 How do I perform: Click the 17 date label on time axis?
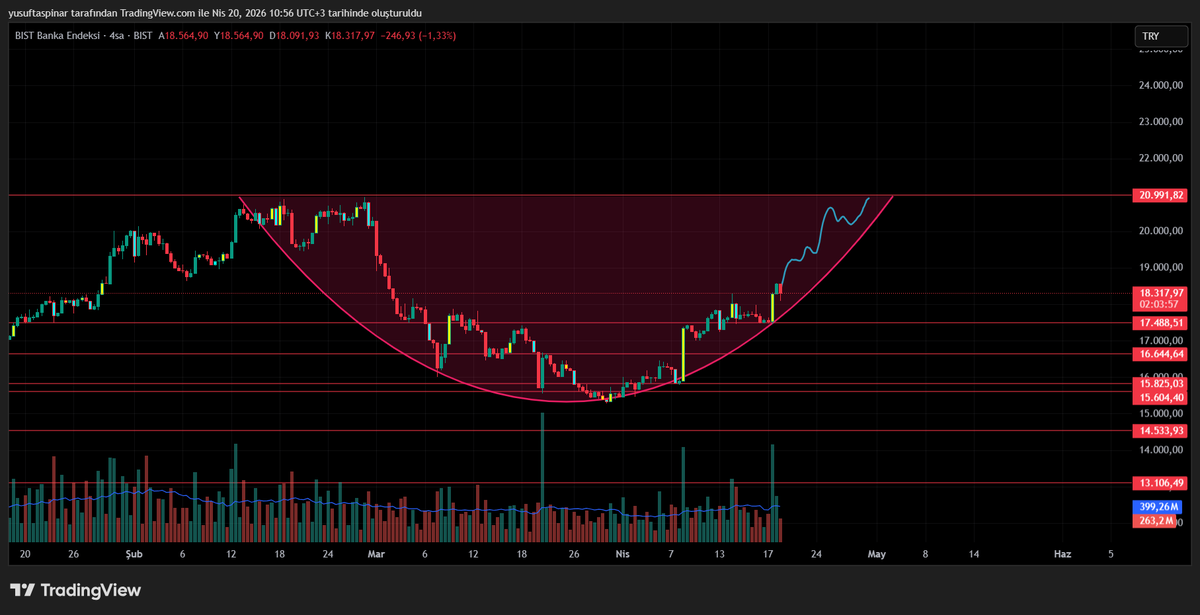click(x=768, y=553)
